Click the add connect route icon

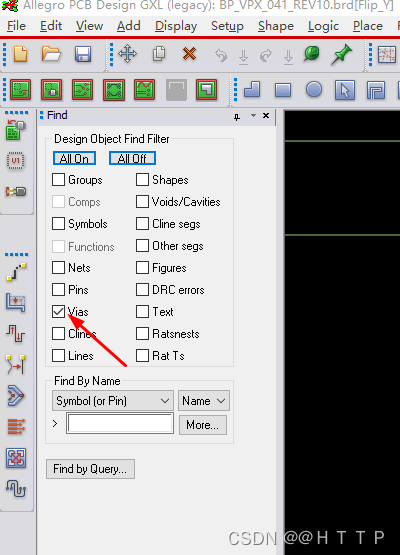16,272
